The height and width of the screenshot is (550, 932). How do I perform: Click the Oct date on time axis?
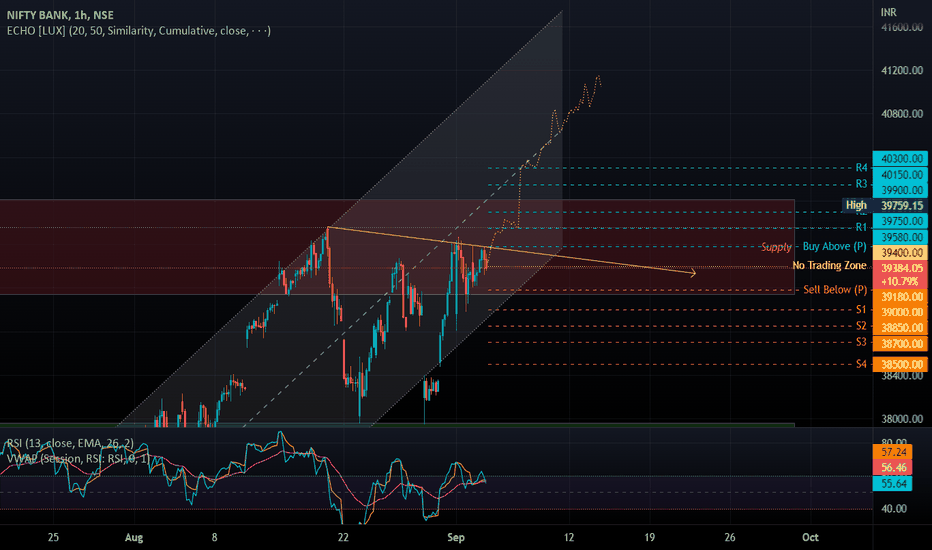[810, 538]
